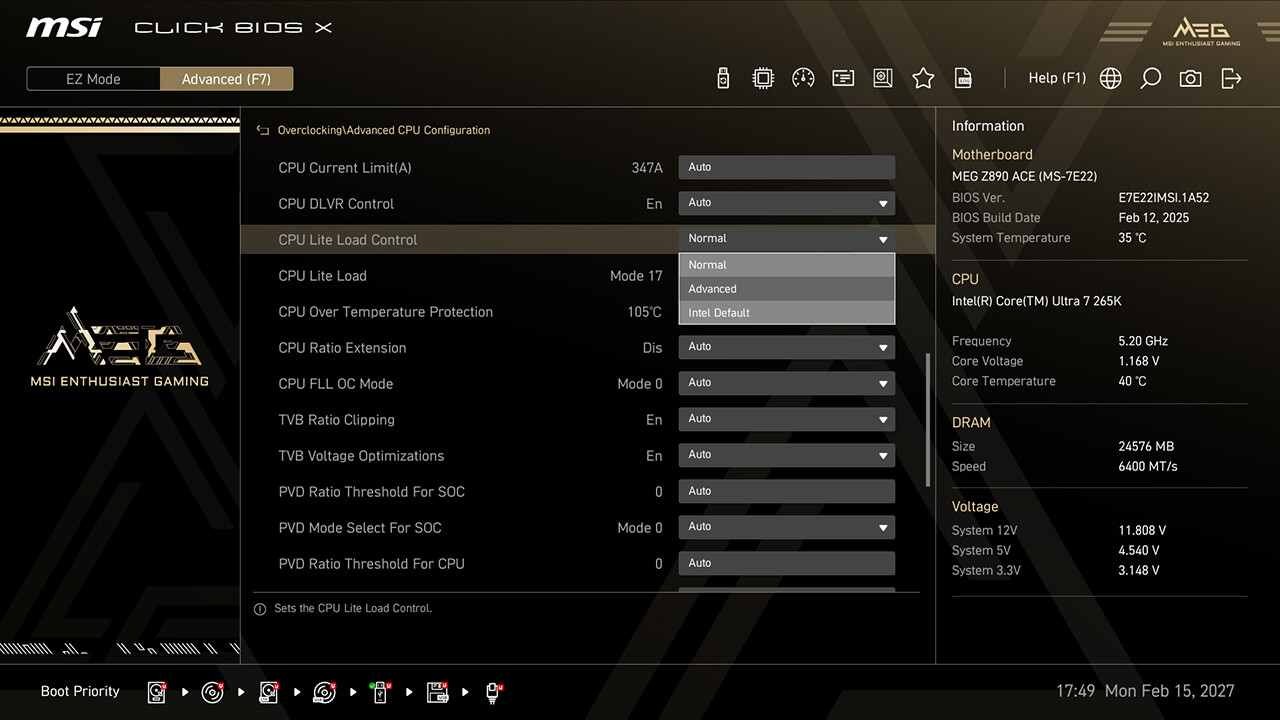
Task: Click the CPU chip icon in toolbar
Action: (763, 78)
